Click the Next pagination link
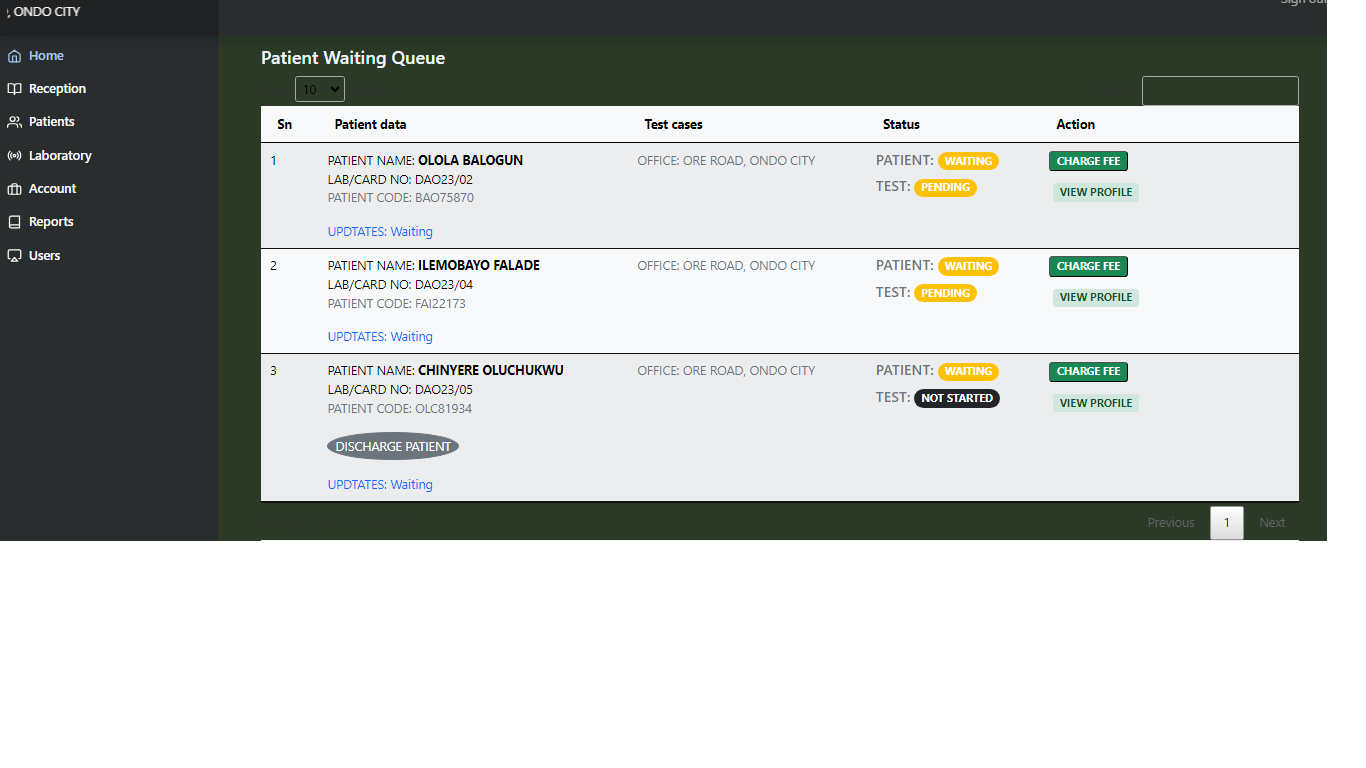The width and height of the screenshot is (1366, 768). click(x=1272, y=523)
